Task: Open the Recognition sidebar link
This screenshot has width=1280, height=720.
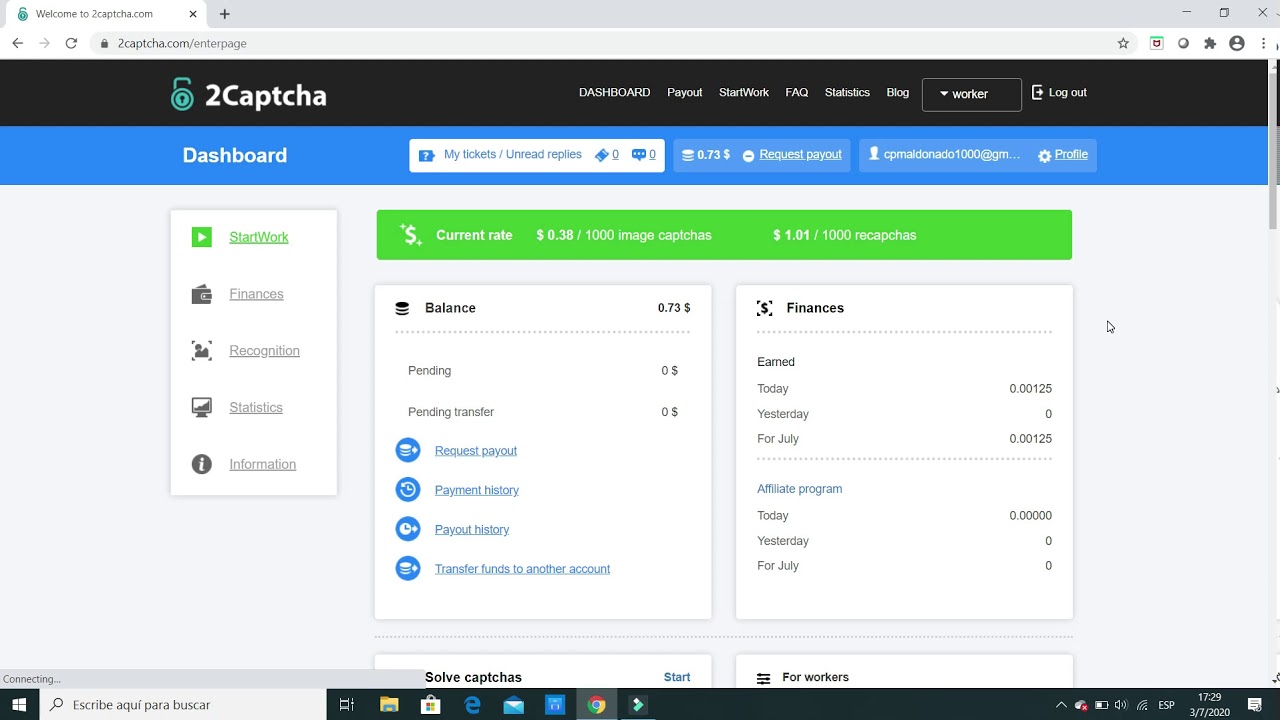Action: 264,351
